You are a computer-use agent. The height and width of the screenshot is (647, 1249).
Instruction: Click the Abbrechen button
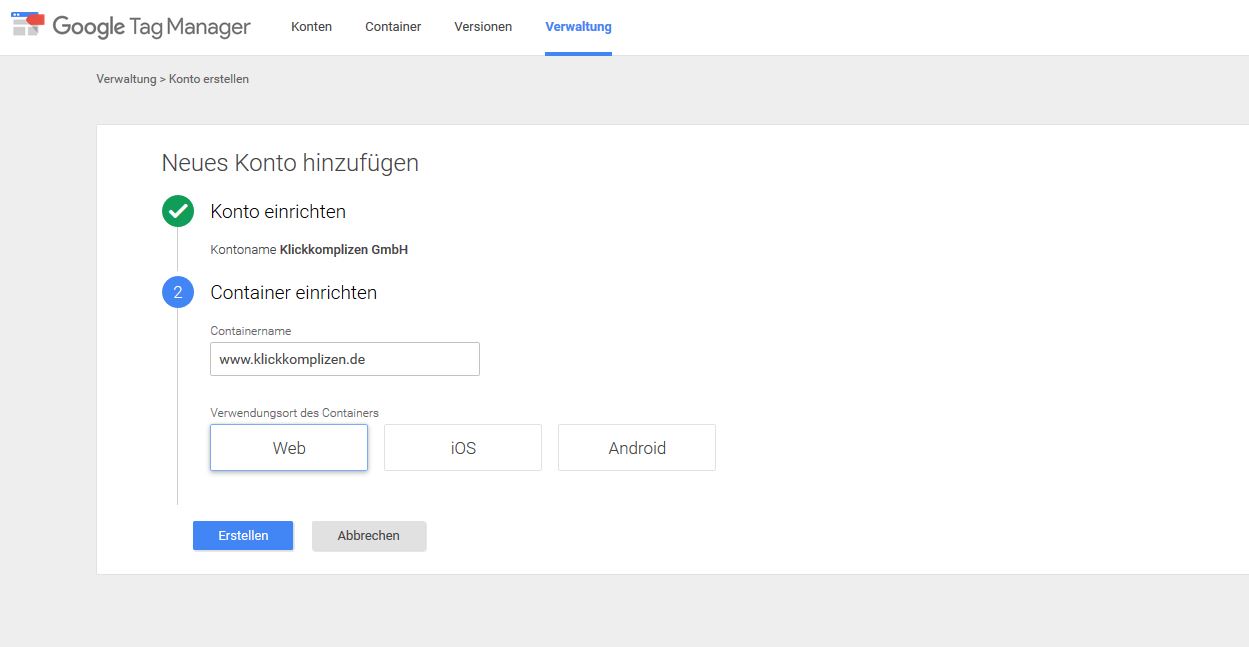[369, 536]
